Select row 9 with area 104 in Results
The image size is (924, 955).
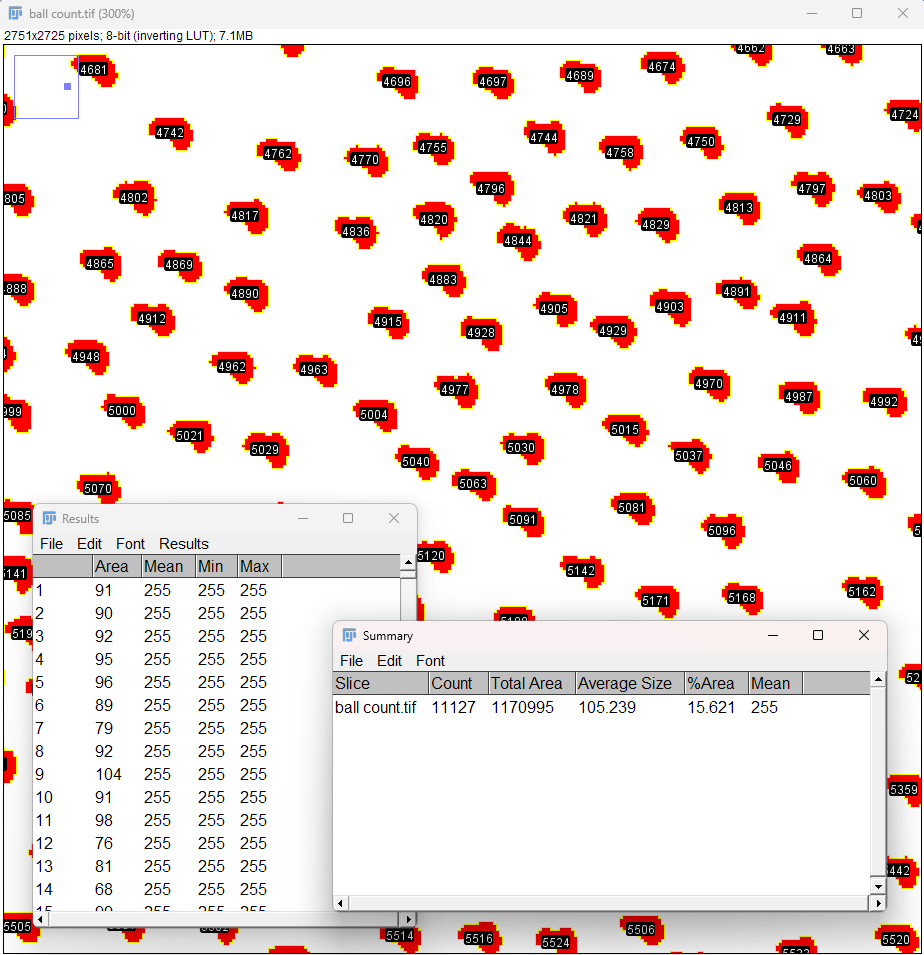point(108,774)
